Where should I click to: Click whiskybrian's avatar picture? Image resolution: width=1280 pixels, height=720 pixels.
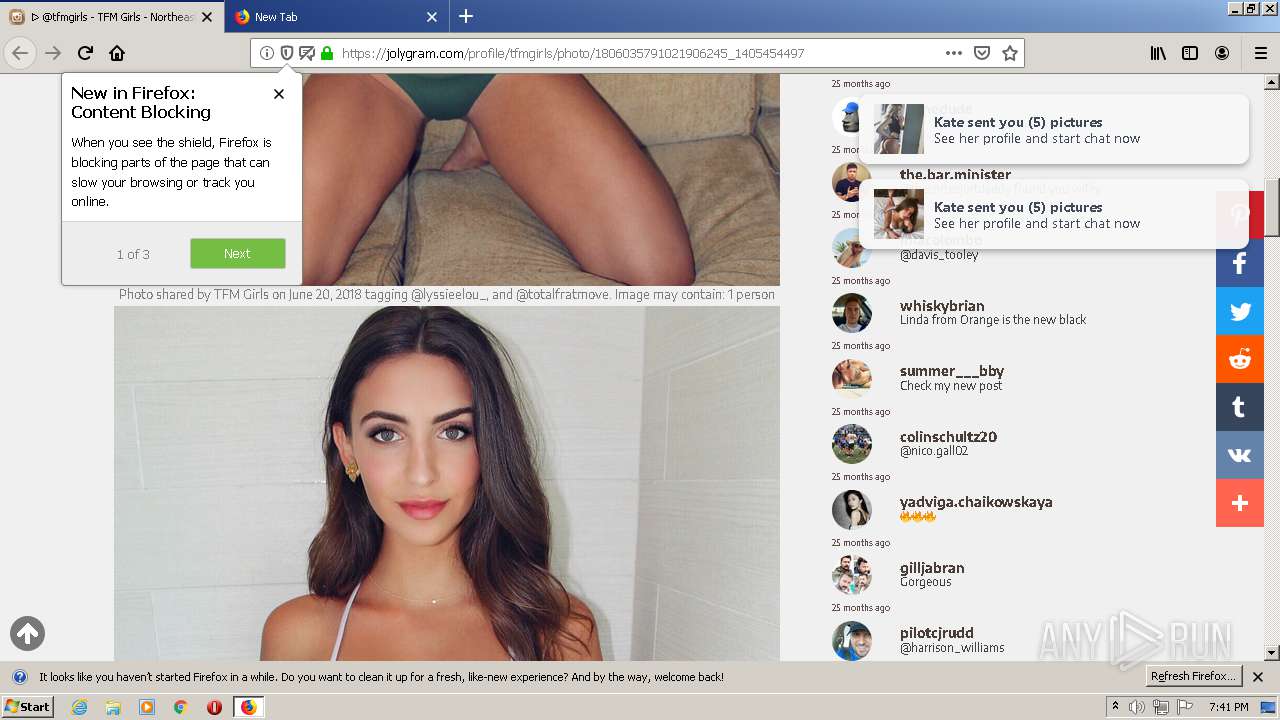pyautogui.click(x=852, y=313)
